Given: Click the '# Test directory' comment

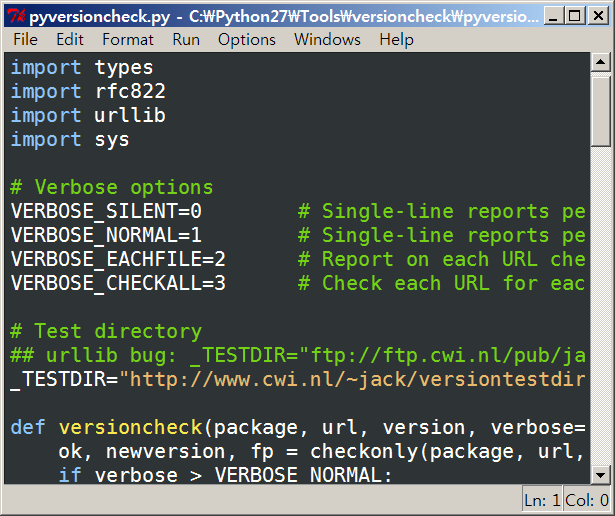Looking at the screenshot, I should coord(106,331).
